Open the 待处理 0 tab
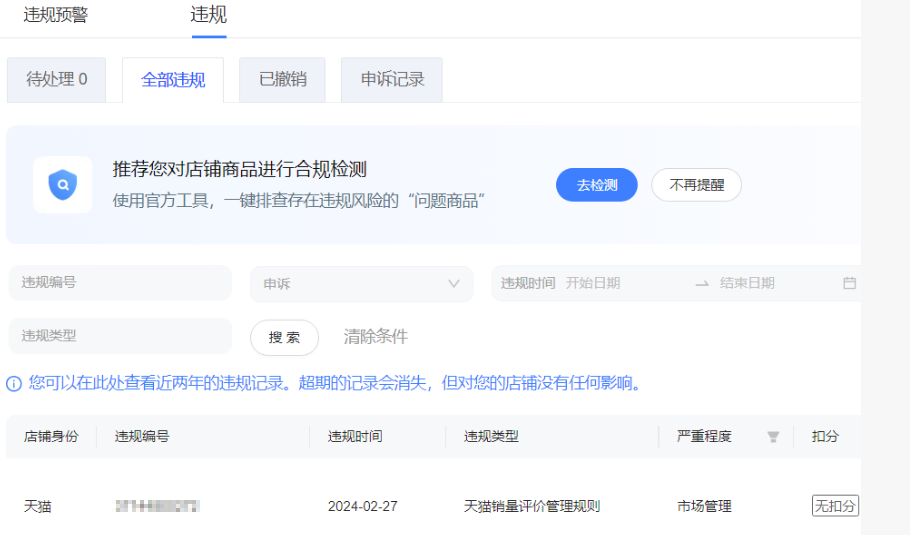Image resolution: width=910 pixels, height=535 pixels. click(x=55, y=79)
